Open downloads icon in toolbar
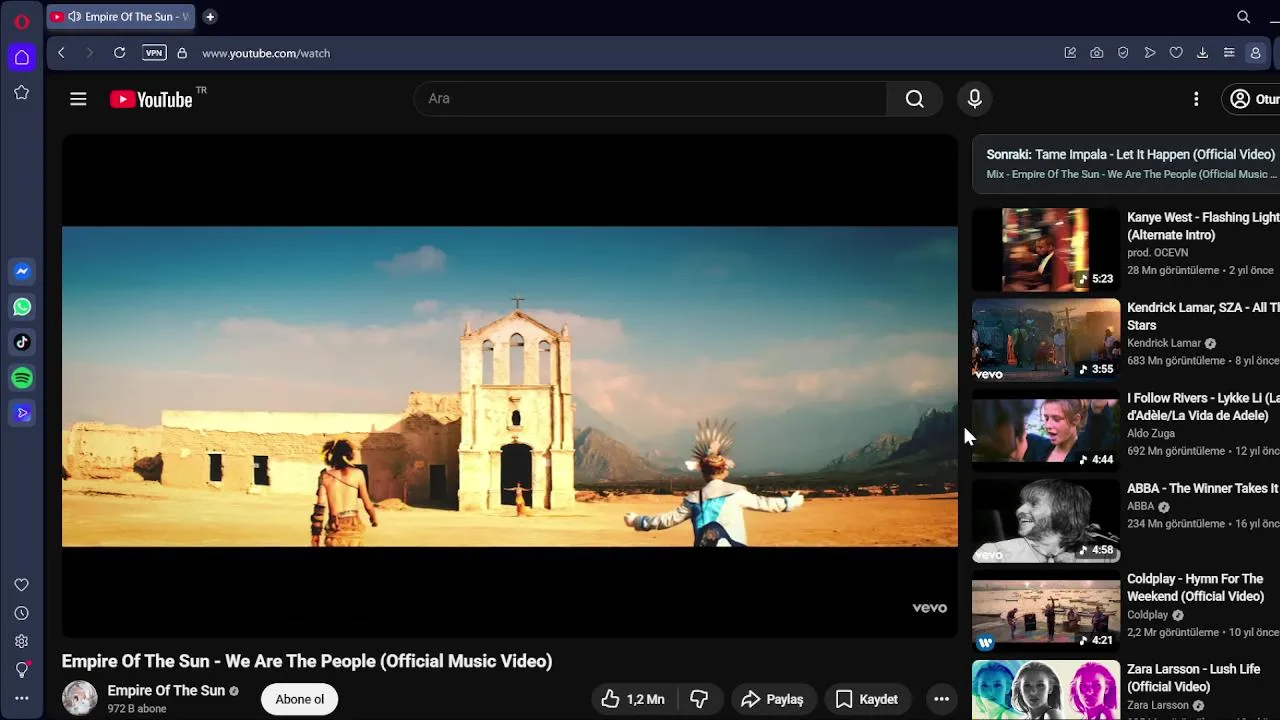The height and width of the screenshot is (720, 1280). click(x=1202, y=53)
